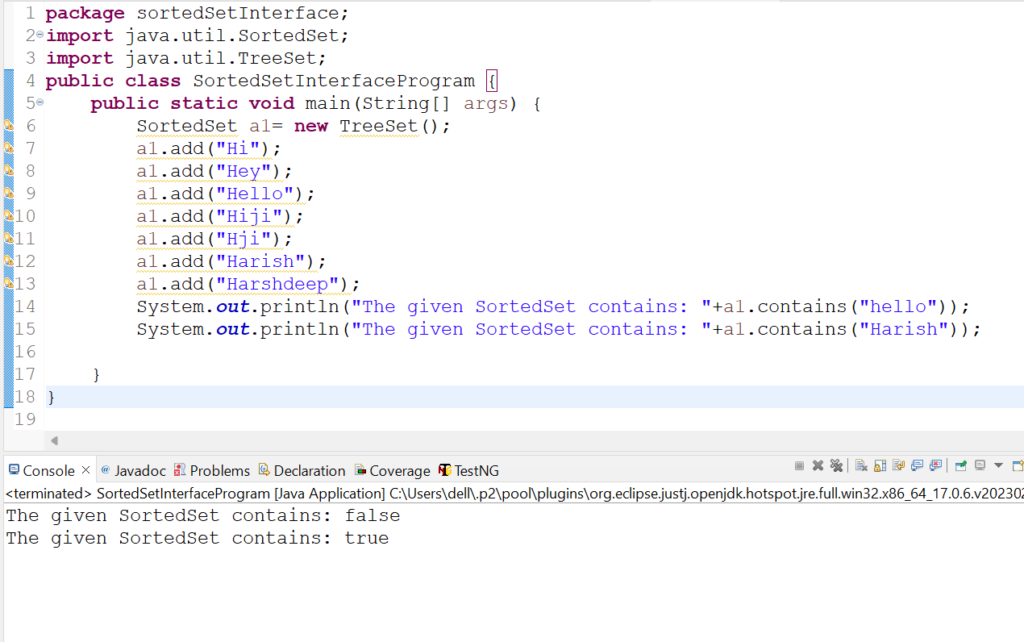Click the warning marker on line 11
This screenshot has height=642, width=1024.
(8, 238)
